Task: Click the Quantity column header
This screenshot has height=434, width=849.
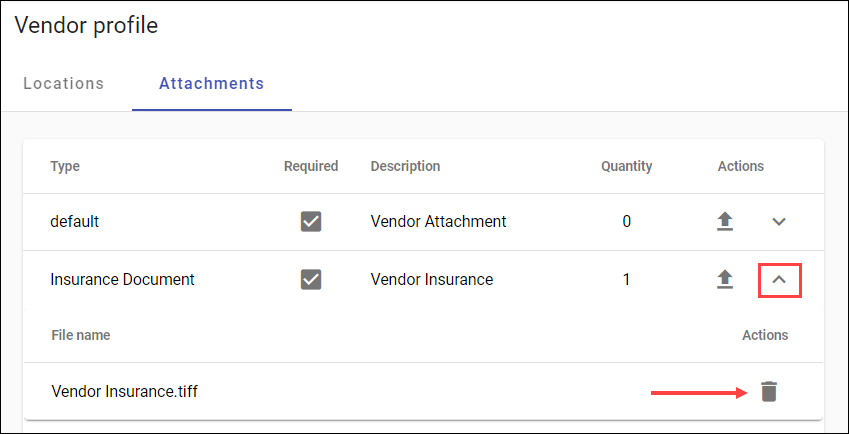Action: coord(626,166)
